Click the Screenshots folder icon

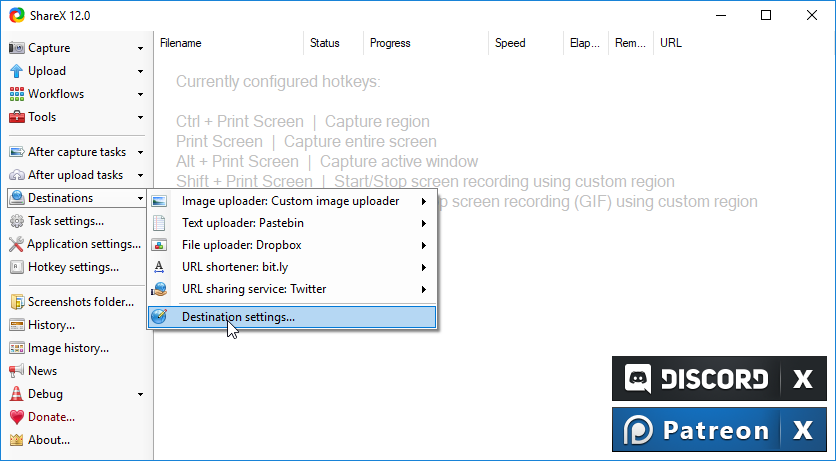(17, 302)
